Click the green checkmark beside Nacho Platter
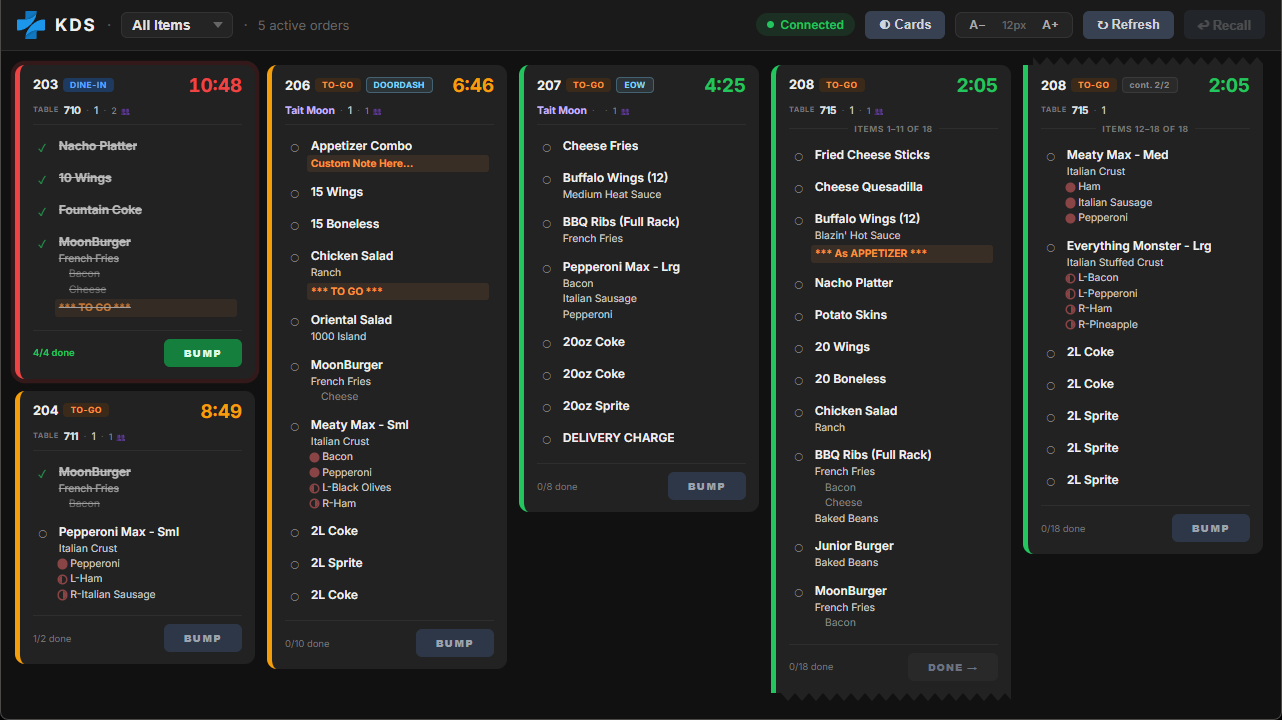This screenshot has width=1282, height=720. point(42,147)
